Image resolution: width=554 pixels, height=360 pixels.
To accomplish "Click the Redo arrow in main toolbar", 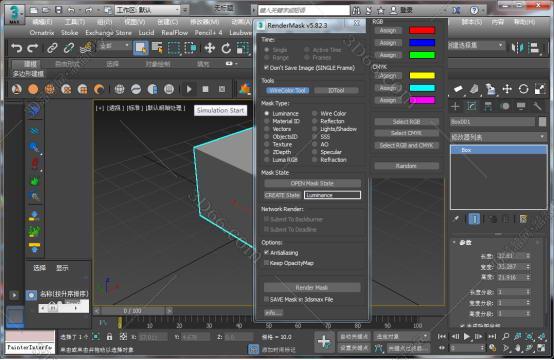I will (x=33, y=48).
